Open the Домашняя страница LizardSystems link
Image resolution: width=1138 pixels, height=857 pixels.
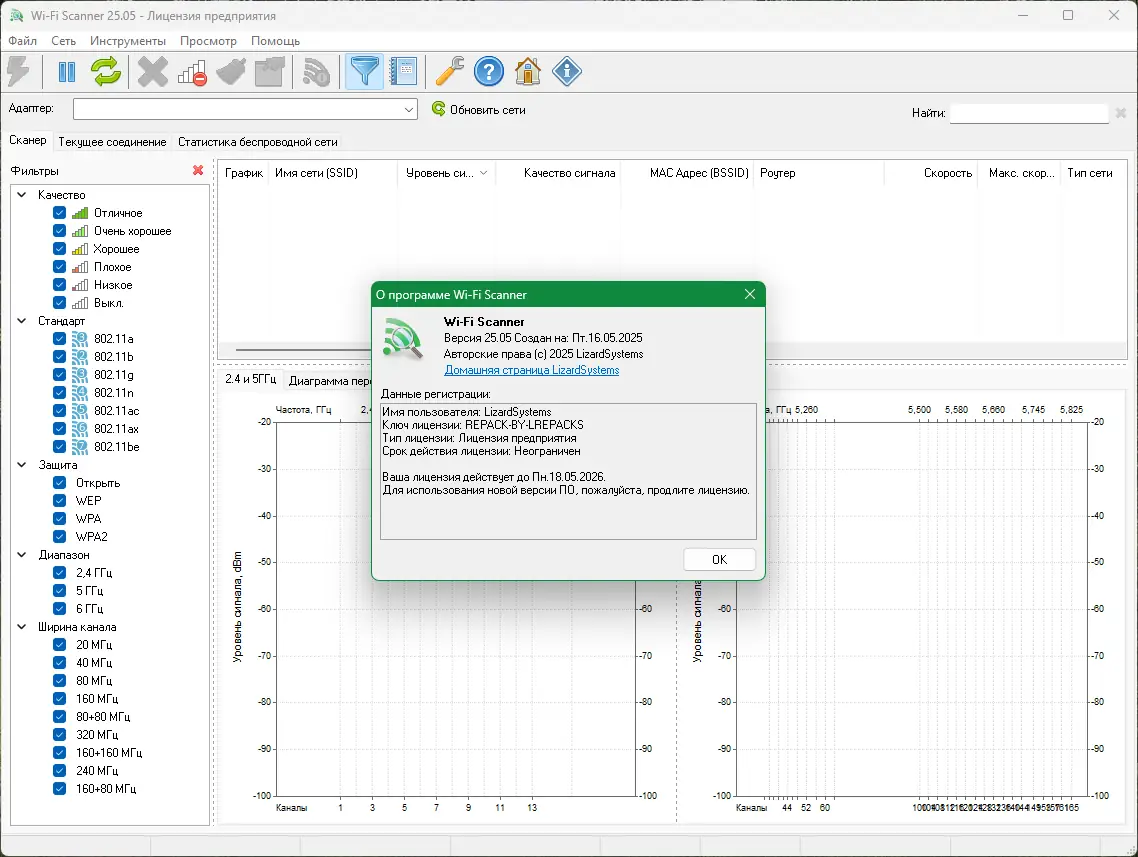tap(531, 370)
